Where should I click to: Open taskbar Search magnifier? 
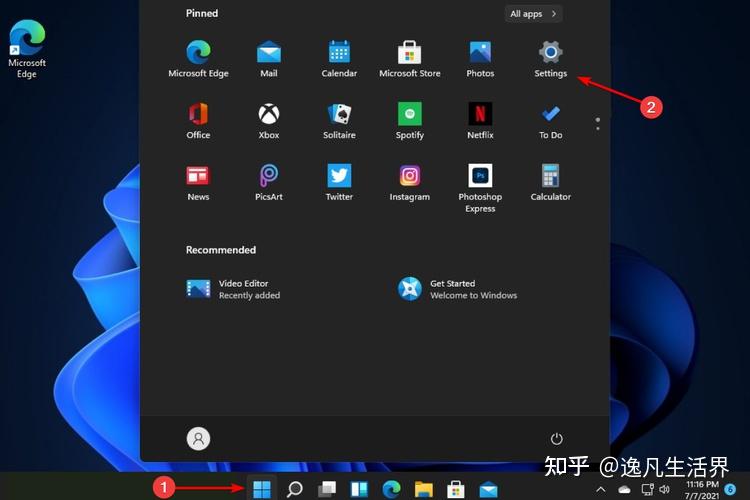click(x=294, y=489)
